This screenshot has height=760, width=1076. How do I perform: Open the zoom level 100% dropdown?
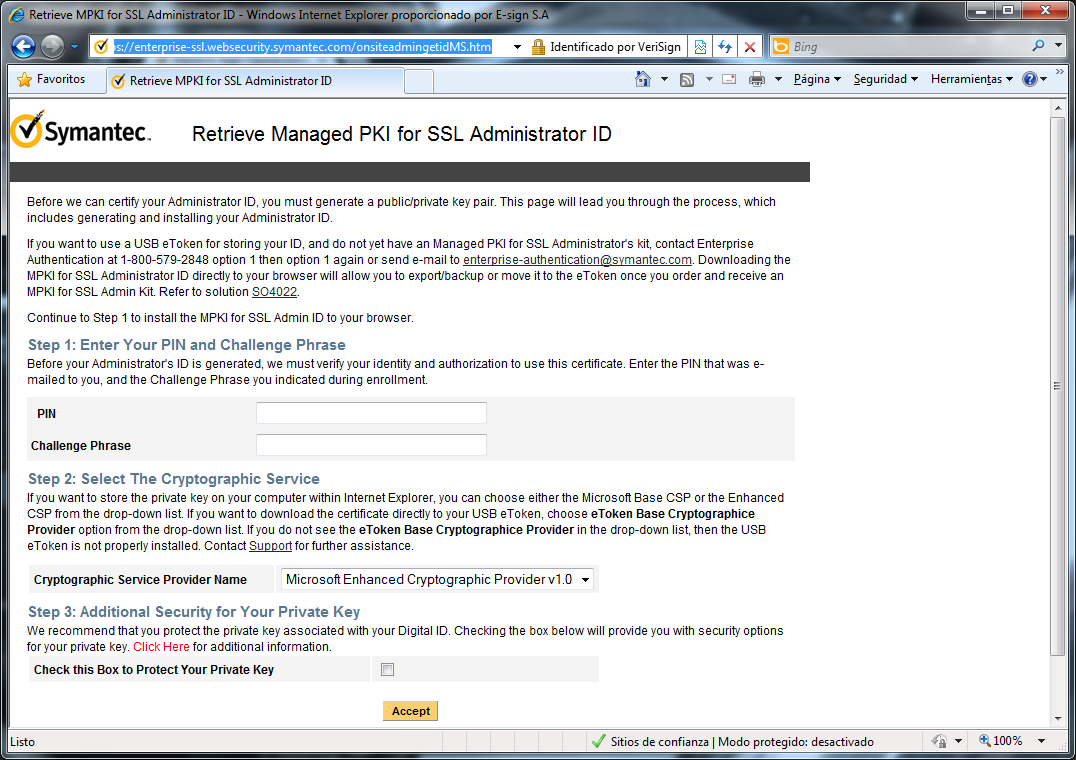[1041, 742]
